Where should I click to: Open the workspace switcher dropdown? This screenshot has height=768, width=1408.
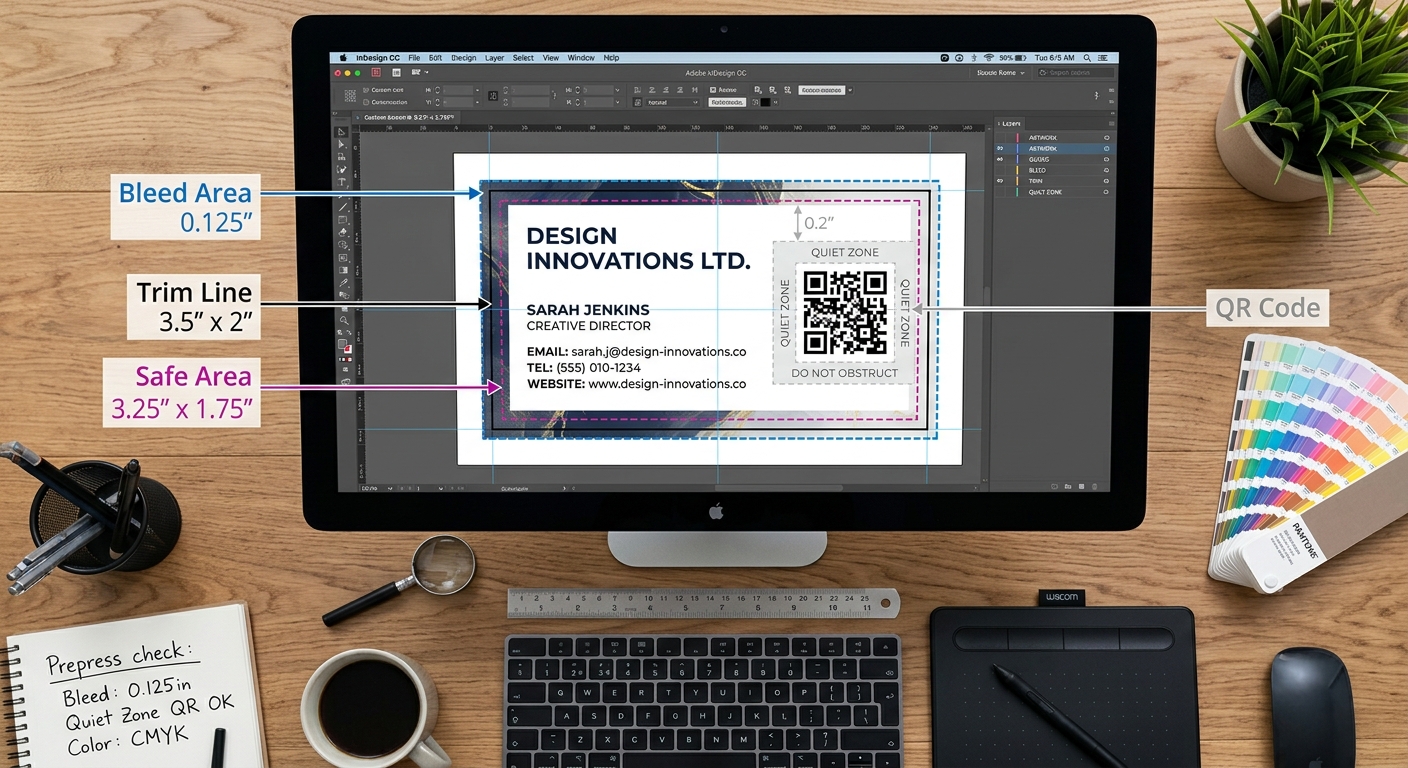[x=1000, y=73]
